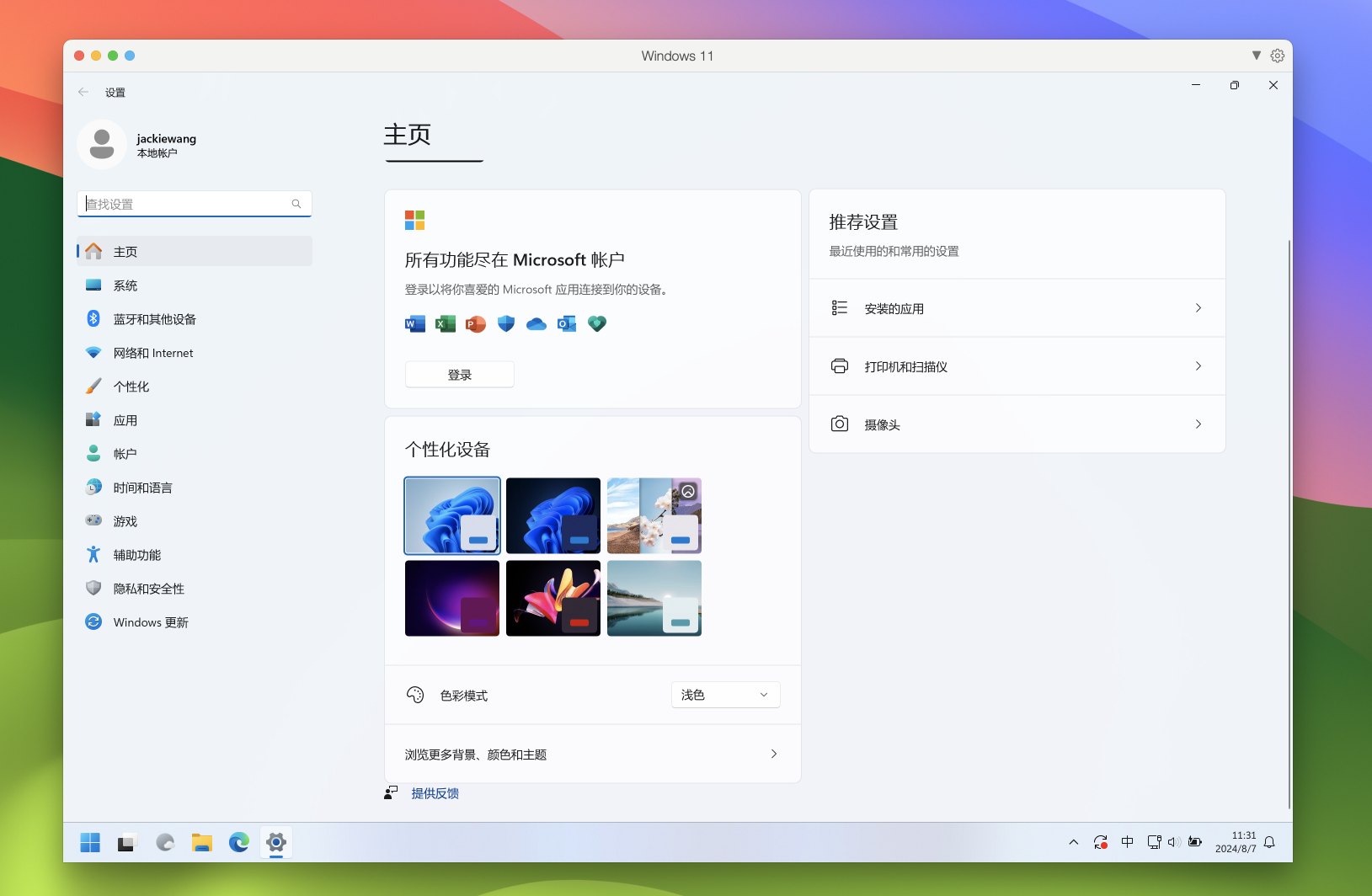
Task: Open 浏览更多背景、颜色和主题
Action: click(593, 755)
